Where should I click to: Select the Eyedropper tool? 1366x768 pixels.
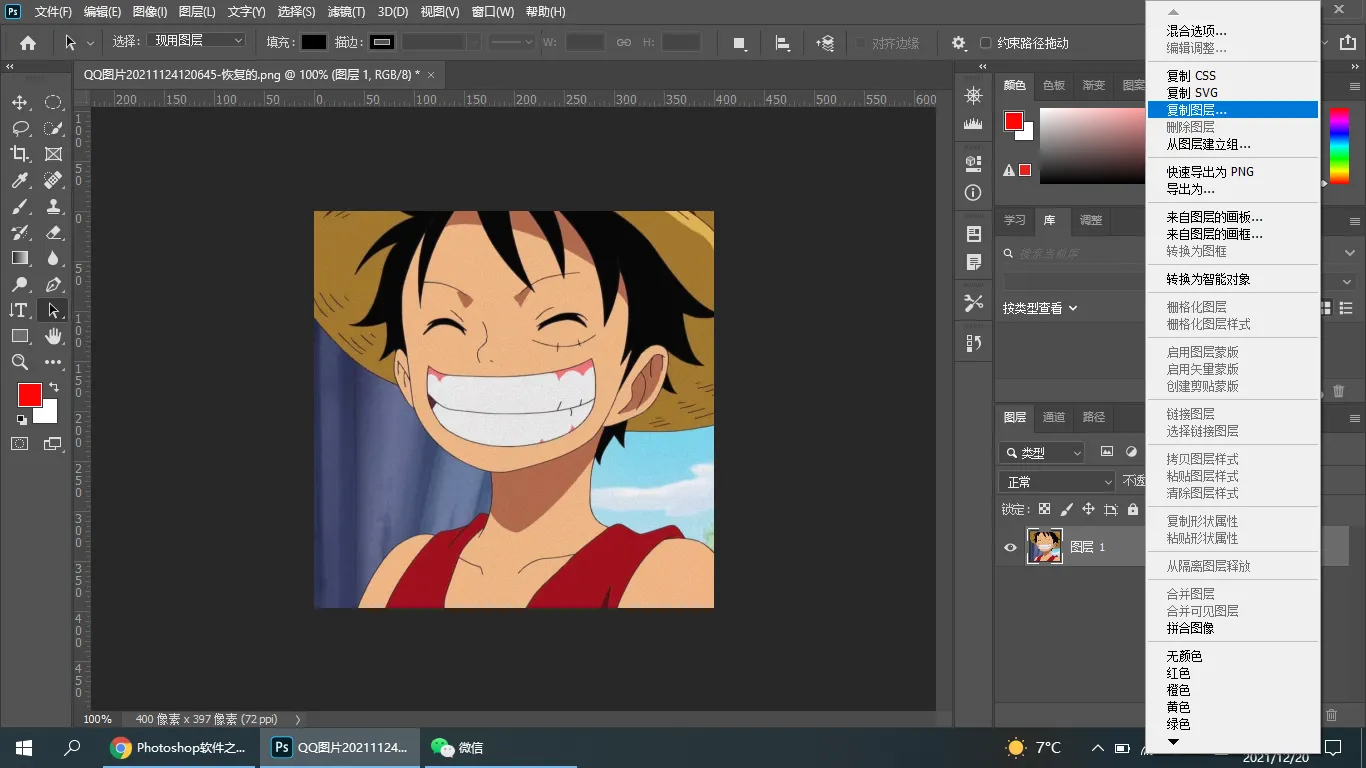coord(20,180)
